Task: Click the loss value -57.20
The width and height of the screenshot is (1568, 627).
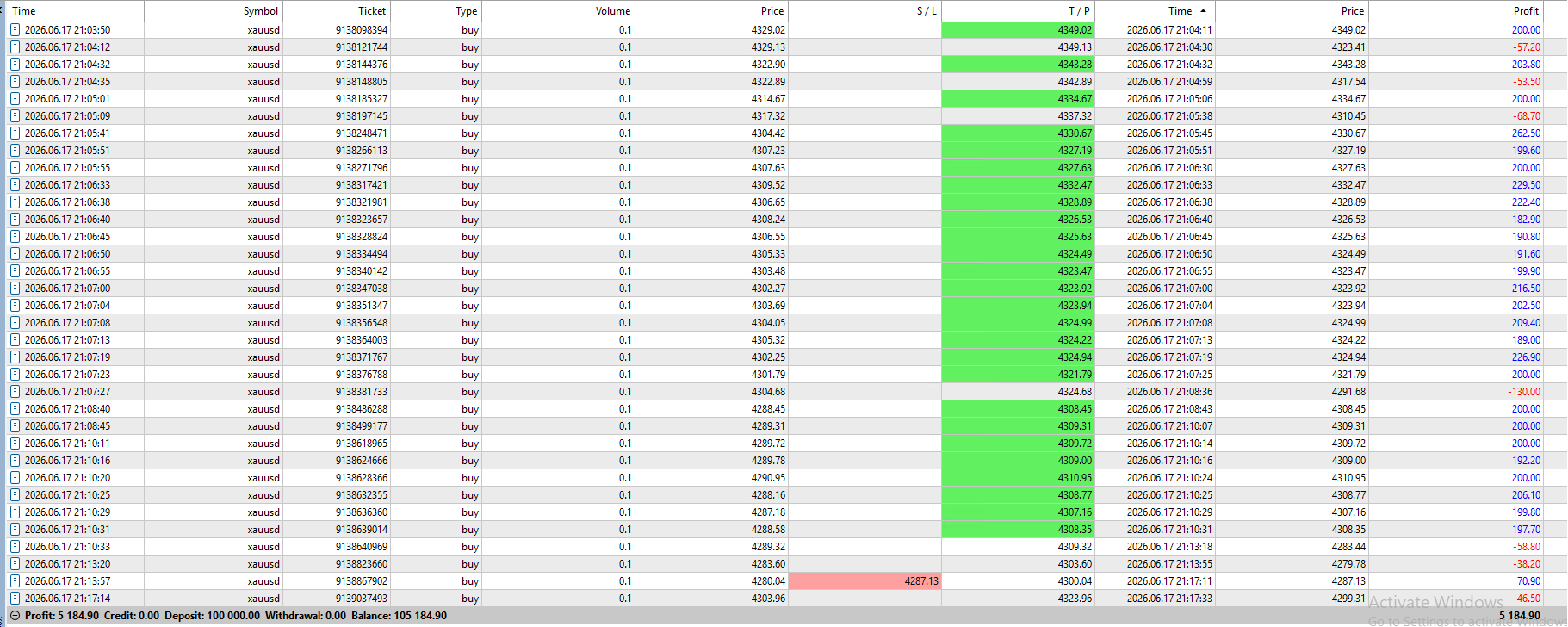Action: coord(1528,47)
